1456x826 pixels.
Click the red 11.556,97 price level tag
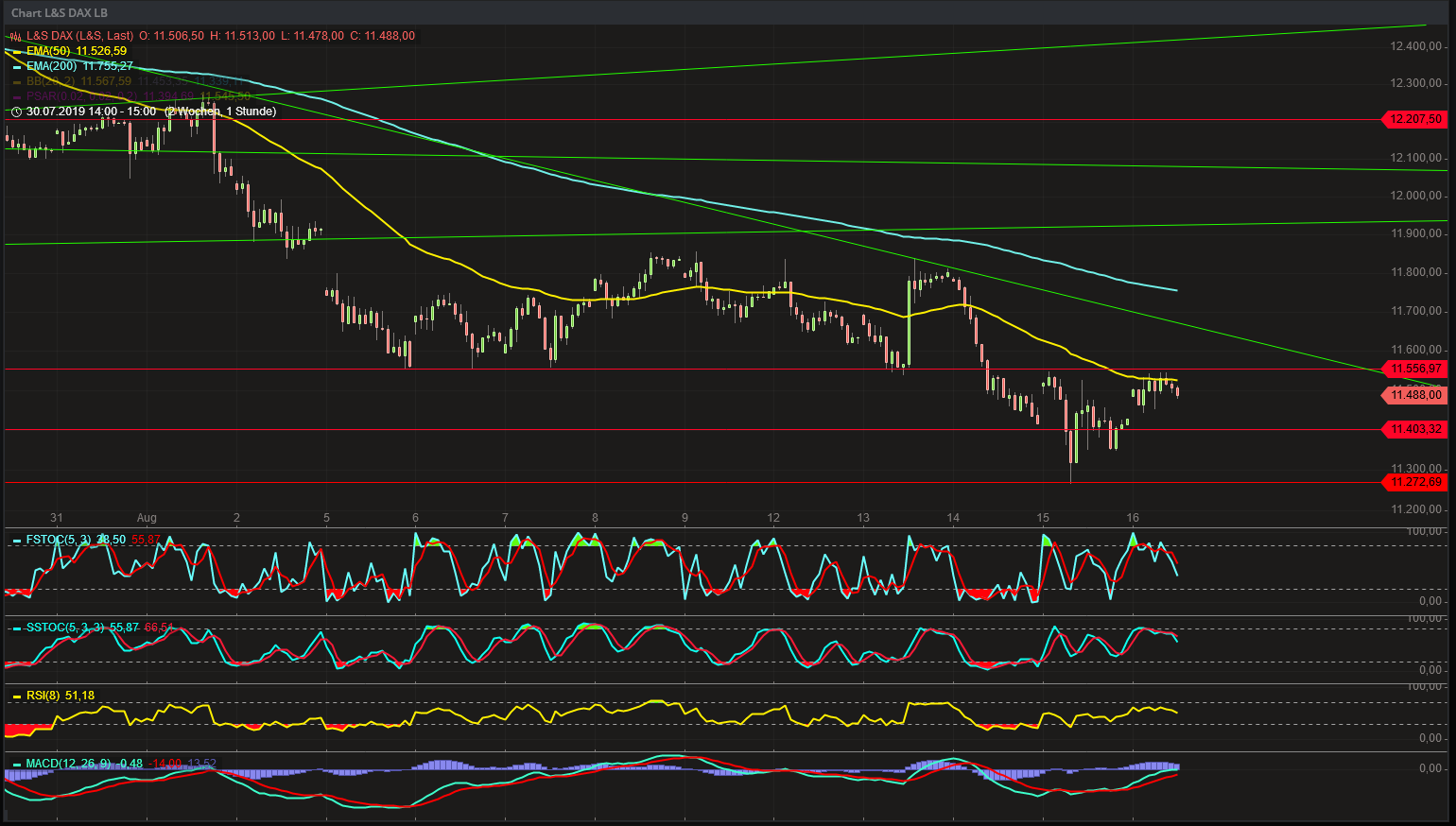pyautogui.click(x=1415, y=369)
